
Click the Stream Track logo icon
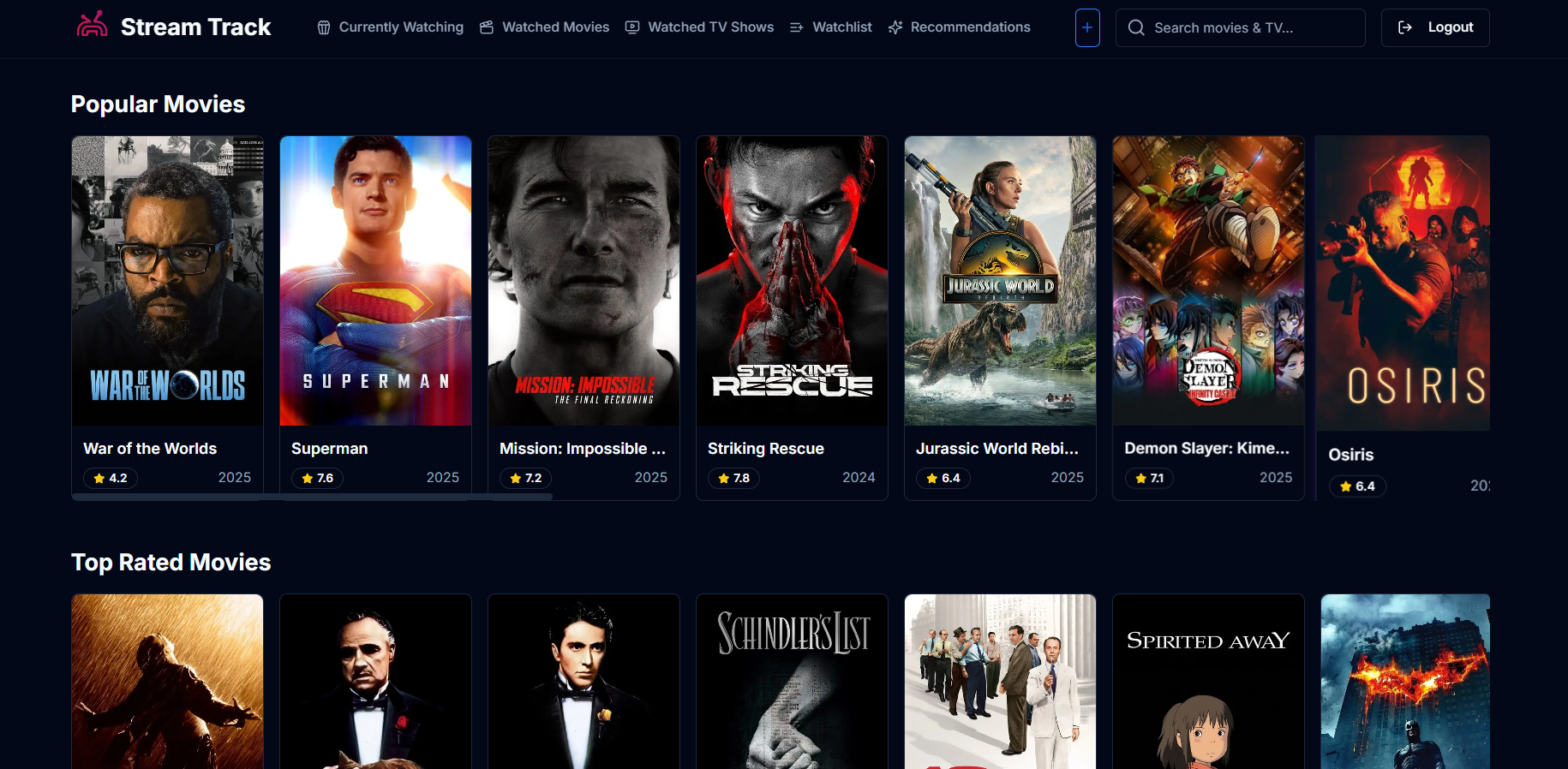click(92, 25)
